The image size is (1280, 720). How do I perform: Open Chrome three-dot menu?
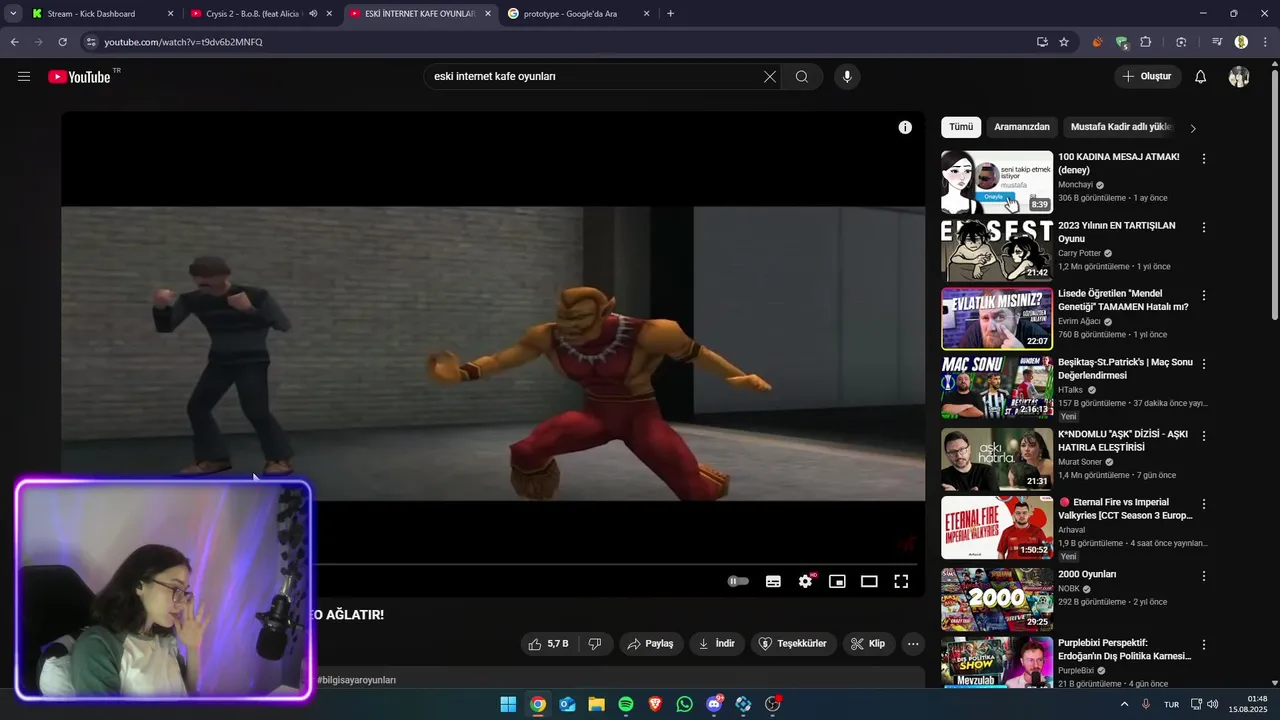click(x=1263, y=42)
